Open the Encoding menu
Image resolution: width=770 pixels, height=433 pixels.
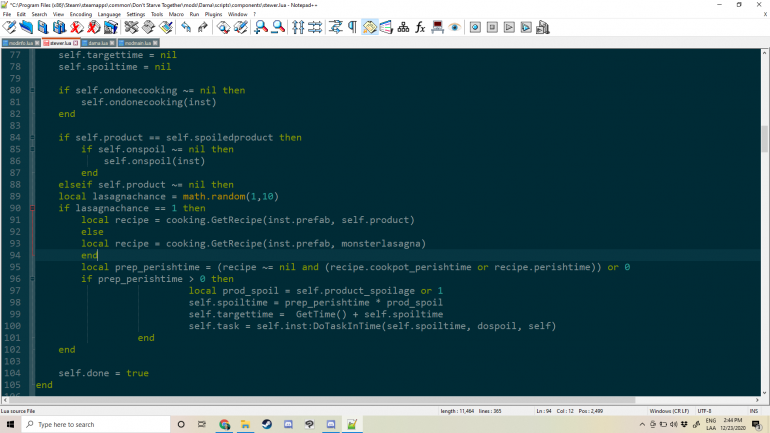pyautogui.click(x=82, y=15)
